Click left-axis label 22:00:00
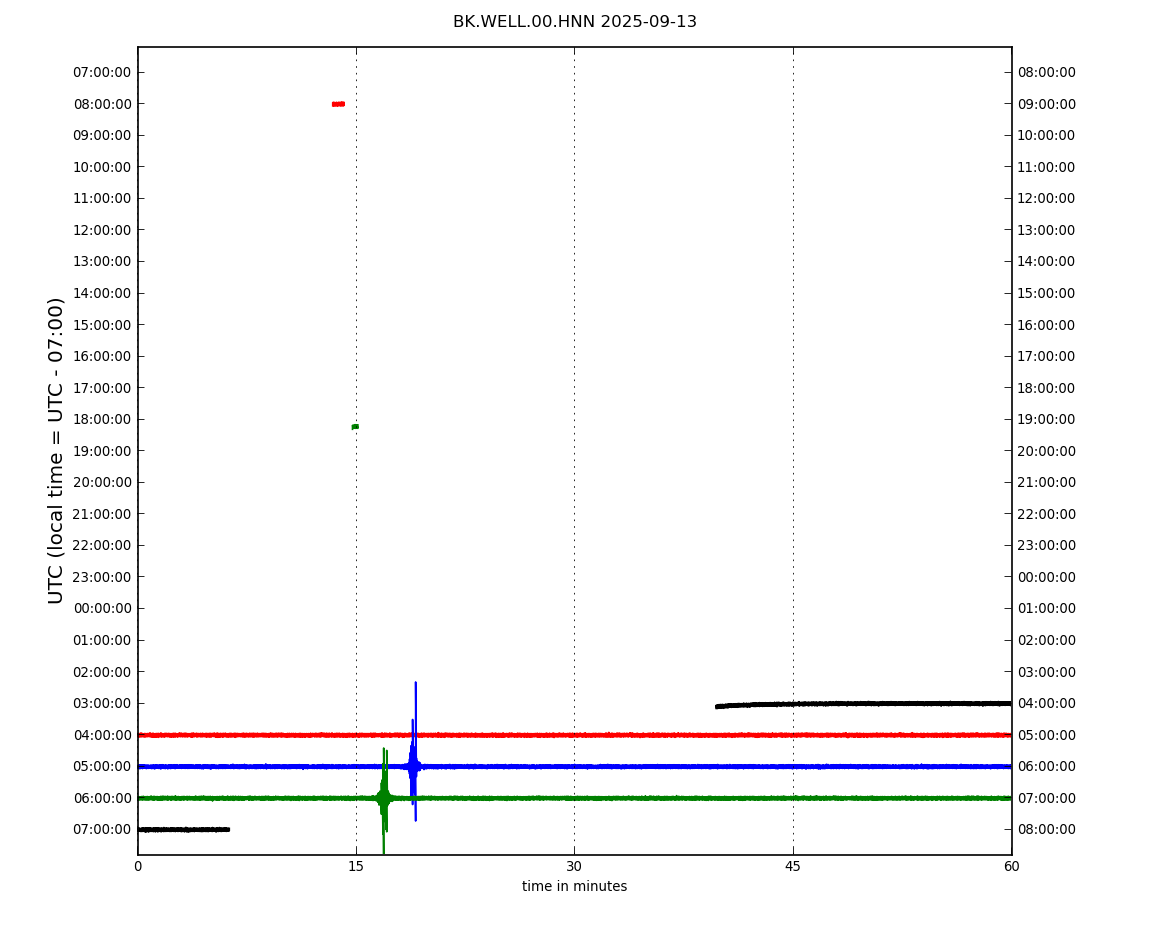1150x950 pixels. coord(103,546)
